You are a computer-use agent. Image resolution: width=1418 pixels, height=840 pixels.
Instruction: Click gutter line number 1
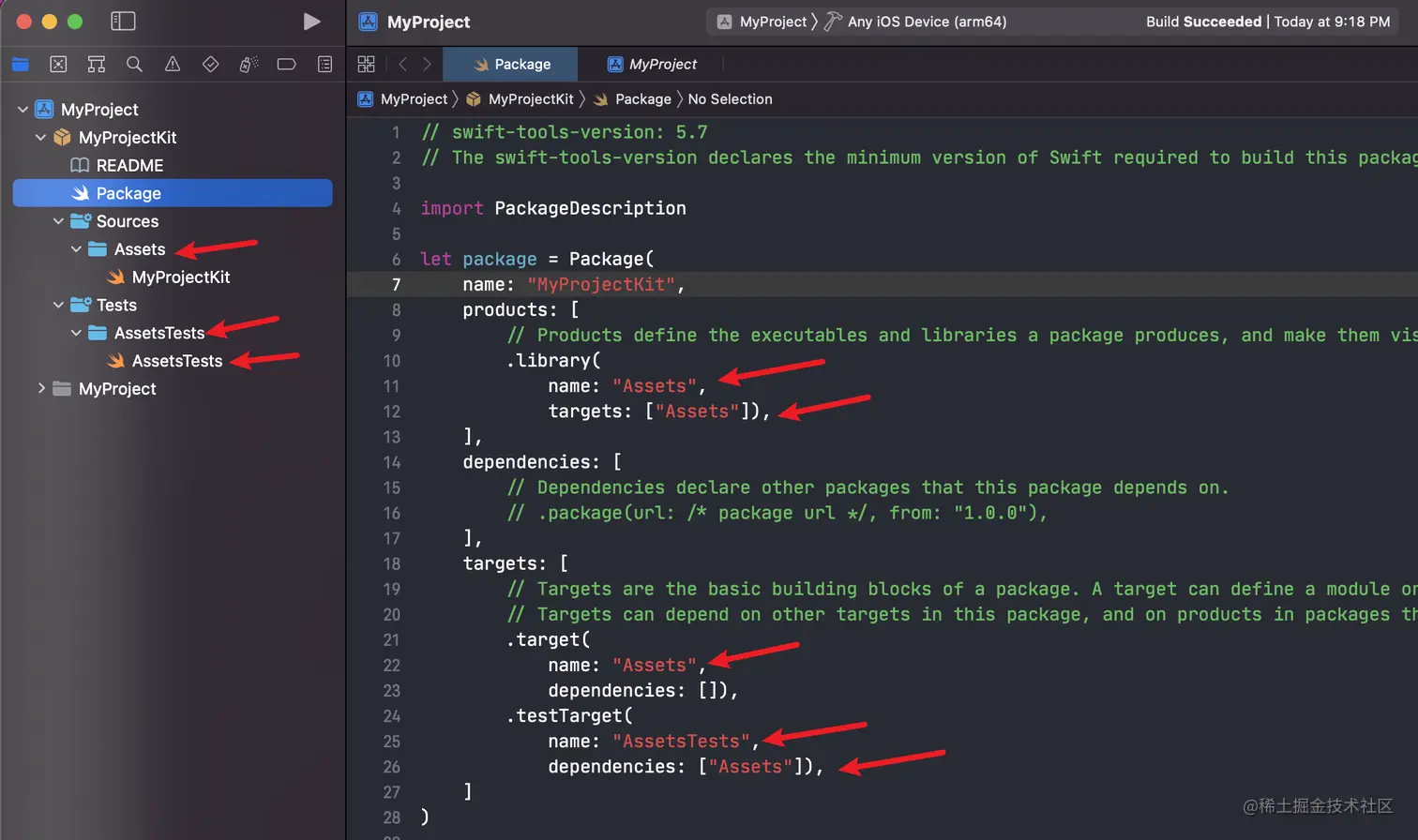396,133
